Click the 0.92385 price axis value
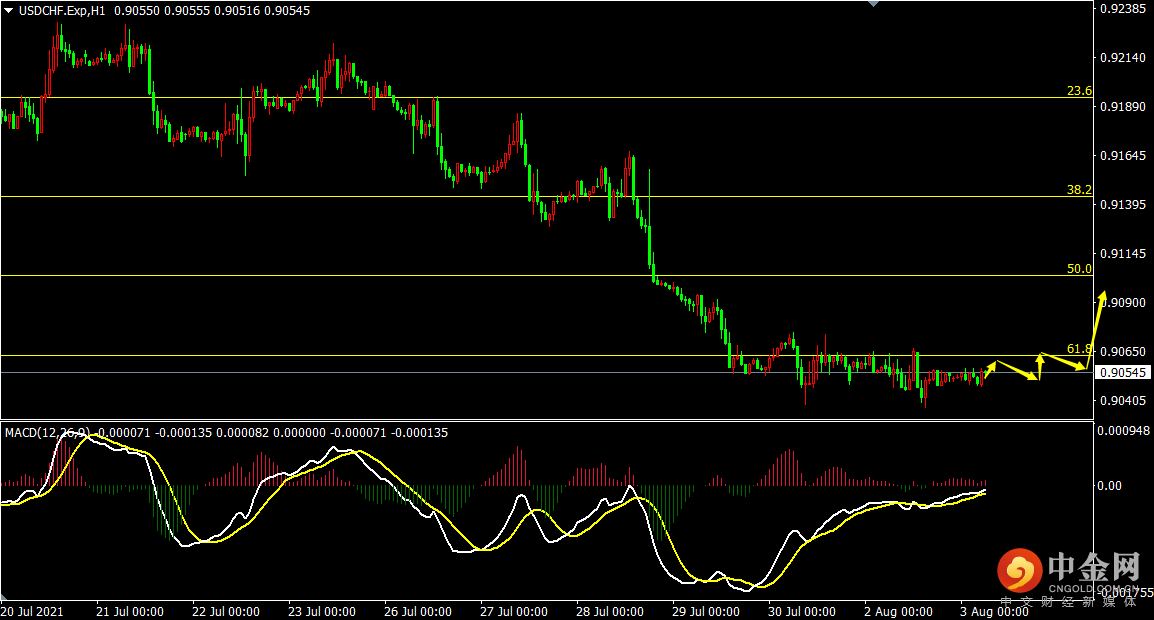 1123,9
